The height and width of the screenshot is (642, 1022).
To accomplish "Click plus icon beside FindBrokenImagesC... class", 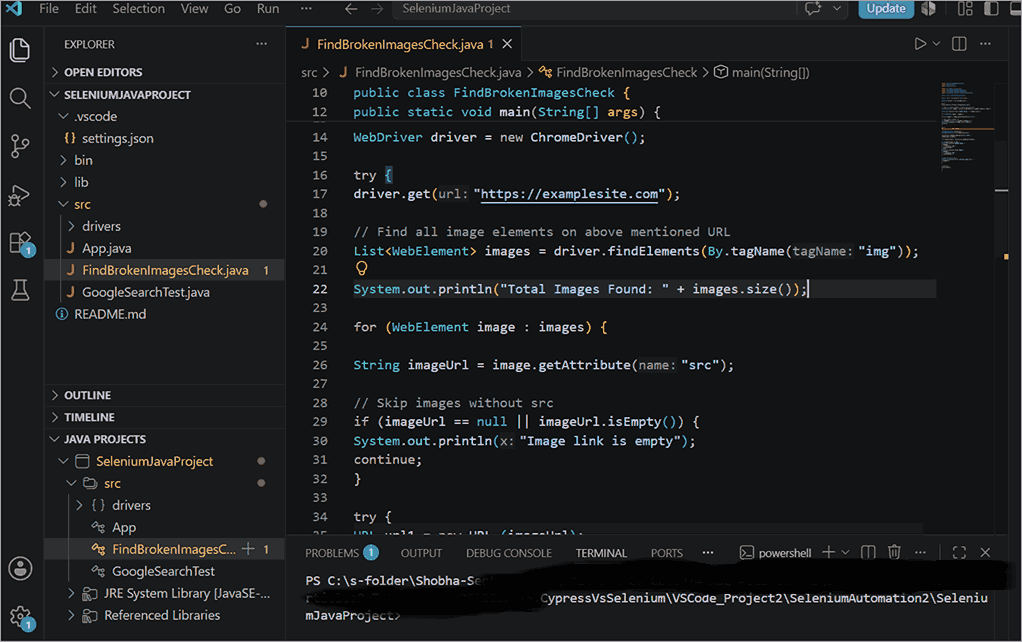I will 248,549.
